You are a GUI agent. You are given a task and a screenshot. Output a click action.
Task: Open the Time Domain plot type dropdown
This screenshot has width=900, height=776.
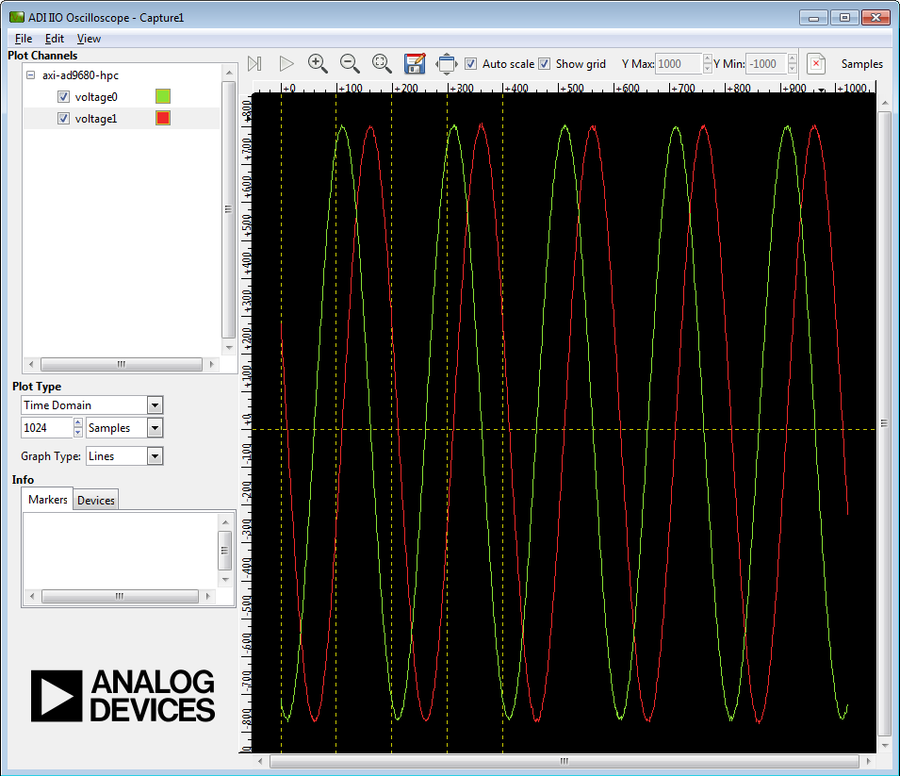click(x=155, y=405)
